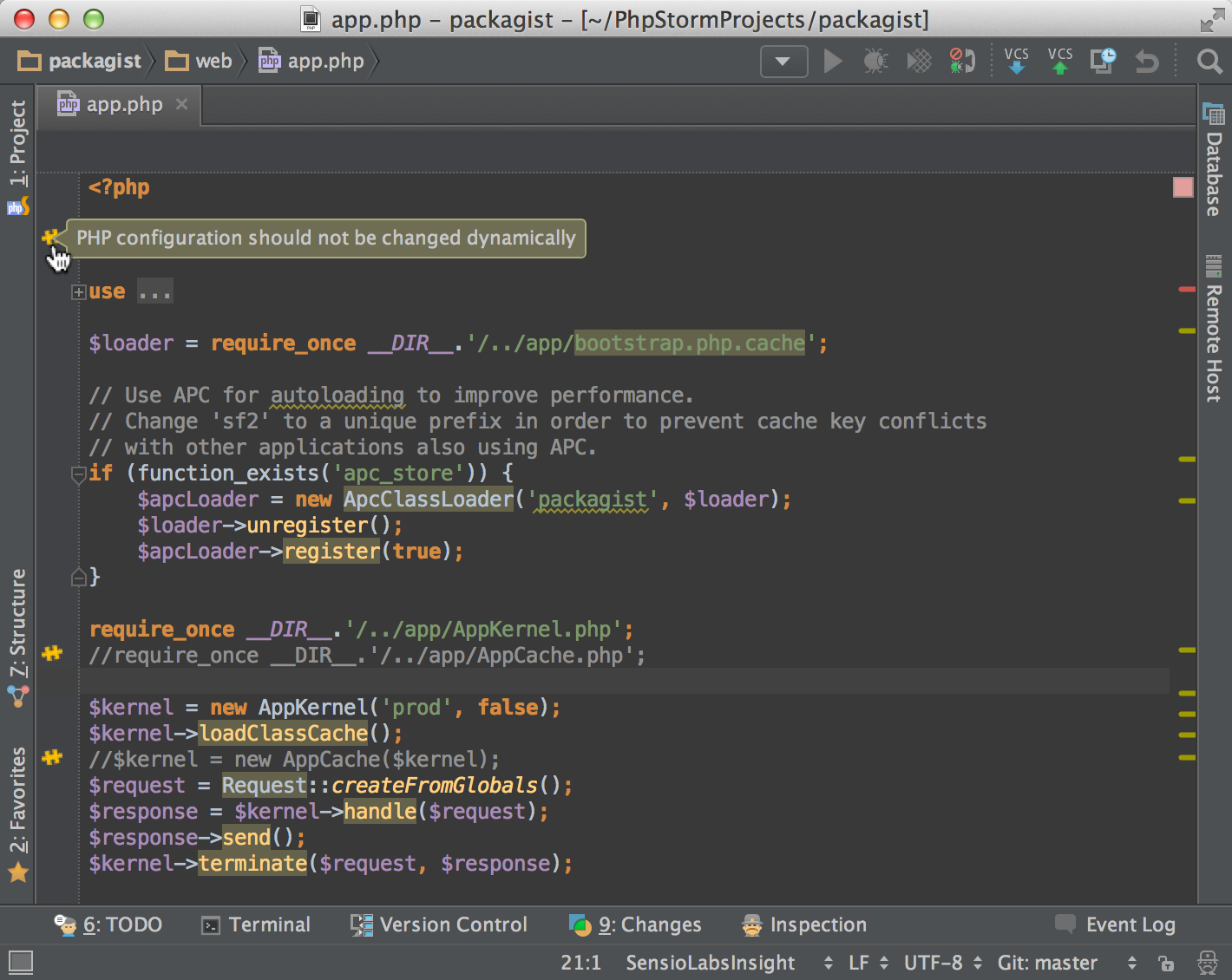Open Search Everywhere magnifier
This screenshot has height=980, width=1232.
pyautogui.click(x=1209, y=62)
